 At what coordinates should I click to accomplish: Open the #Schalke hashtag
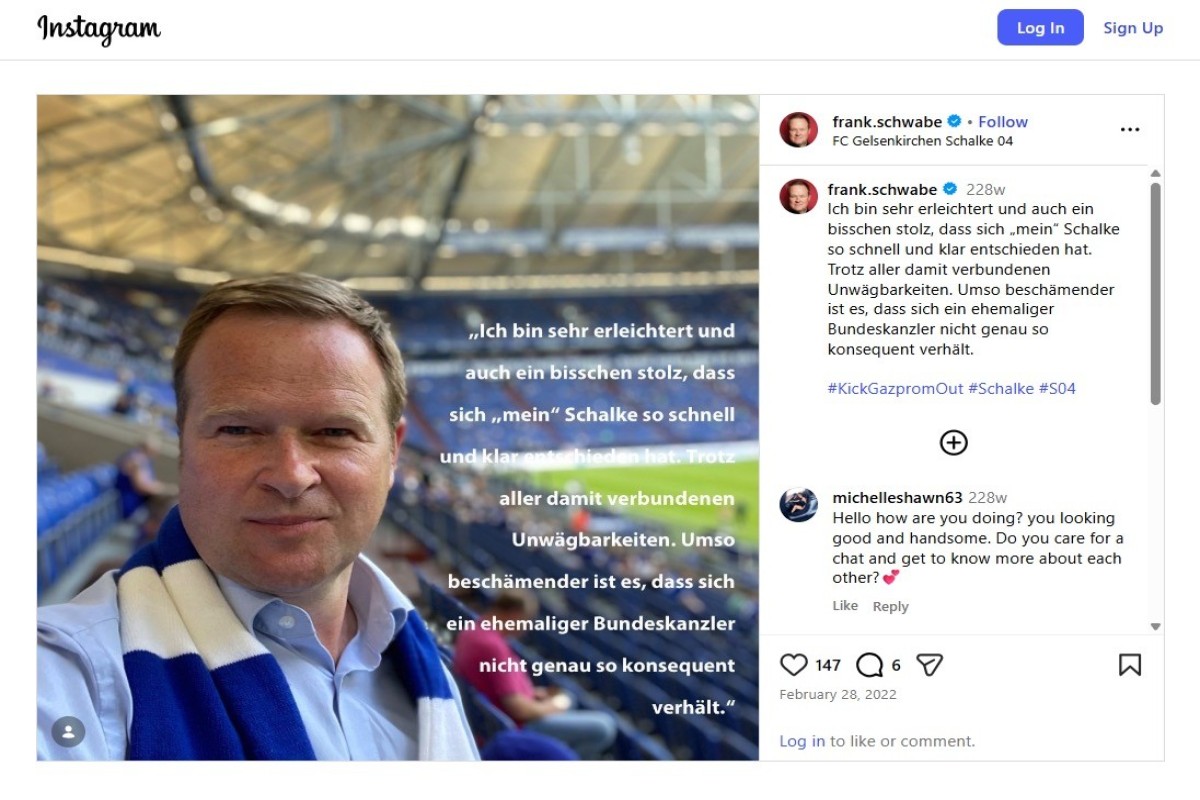point(1001,388)
